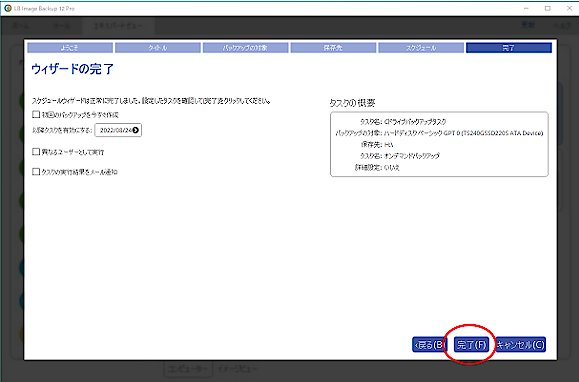Select the highlighted 完了 step in progress bar

(509, 48)
